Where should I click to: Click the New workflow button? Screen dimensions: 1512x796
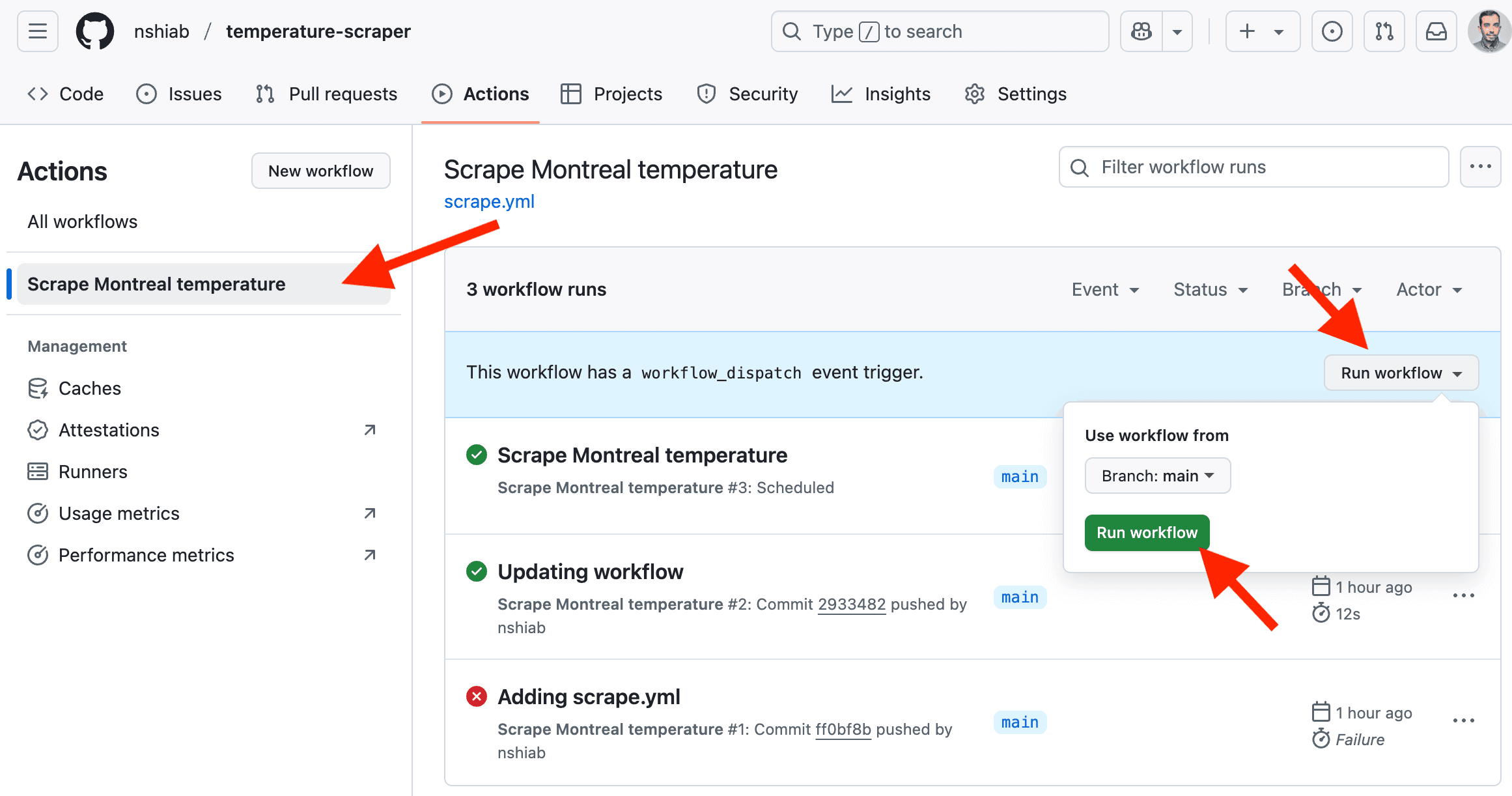point(321,171)
